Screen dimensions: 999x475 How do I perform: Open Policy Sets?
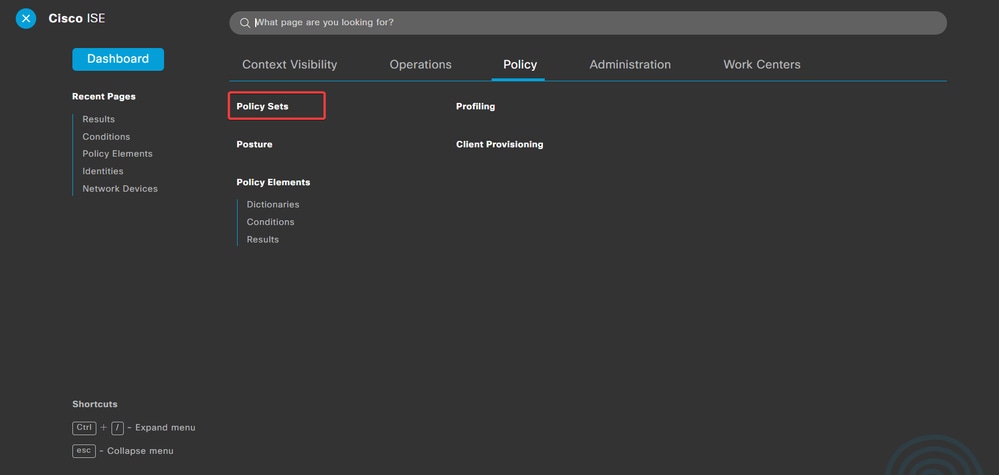(x=262, y=106)
